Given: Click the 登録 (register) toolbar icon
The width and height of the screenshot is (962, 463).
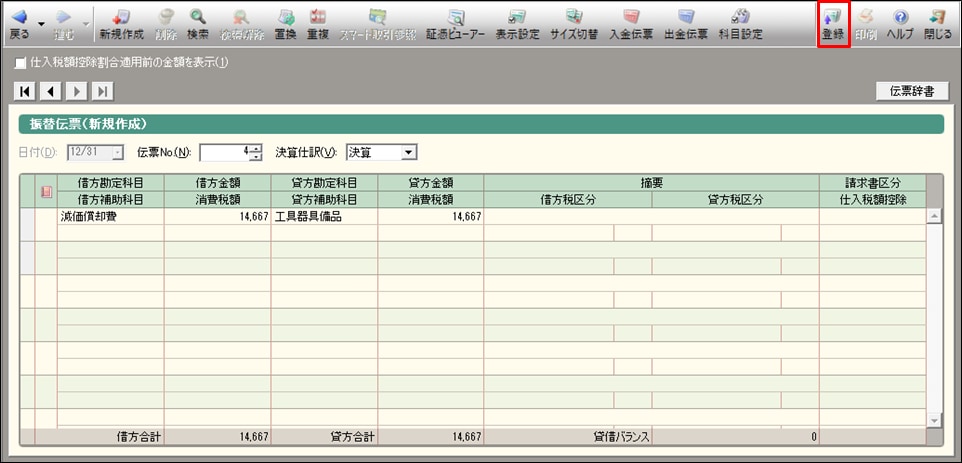Looking at the screenshot, I should point(833,23).
